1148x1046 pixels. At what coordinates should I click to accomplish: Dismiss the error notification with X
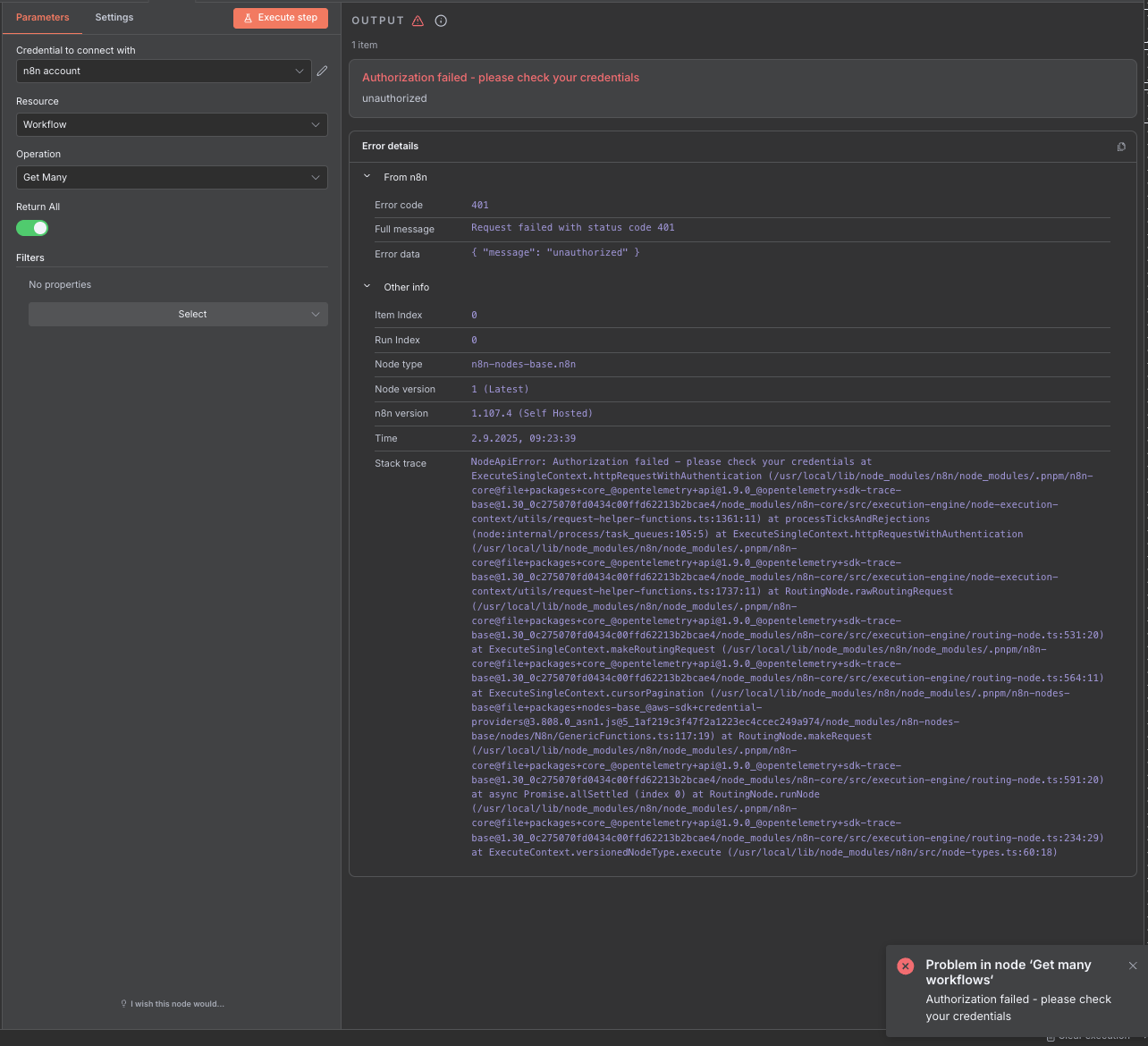1133,966
